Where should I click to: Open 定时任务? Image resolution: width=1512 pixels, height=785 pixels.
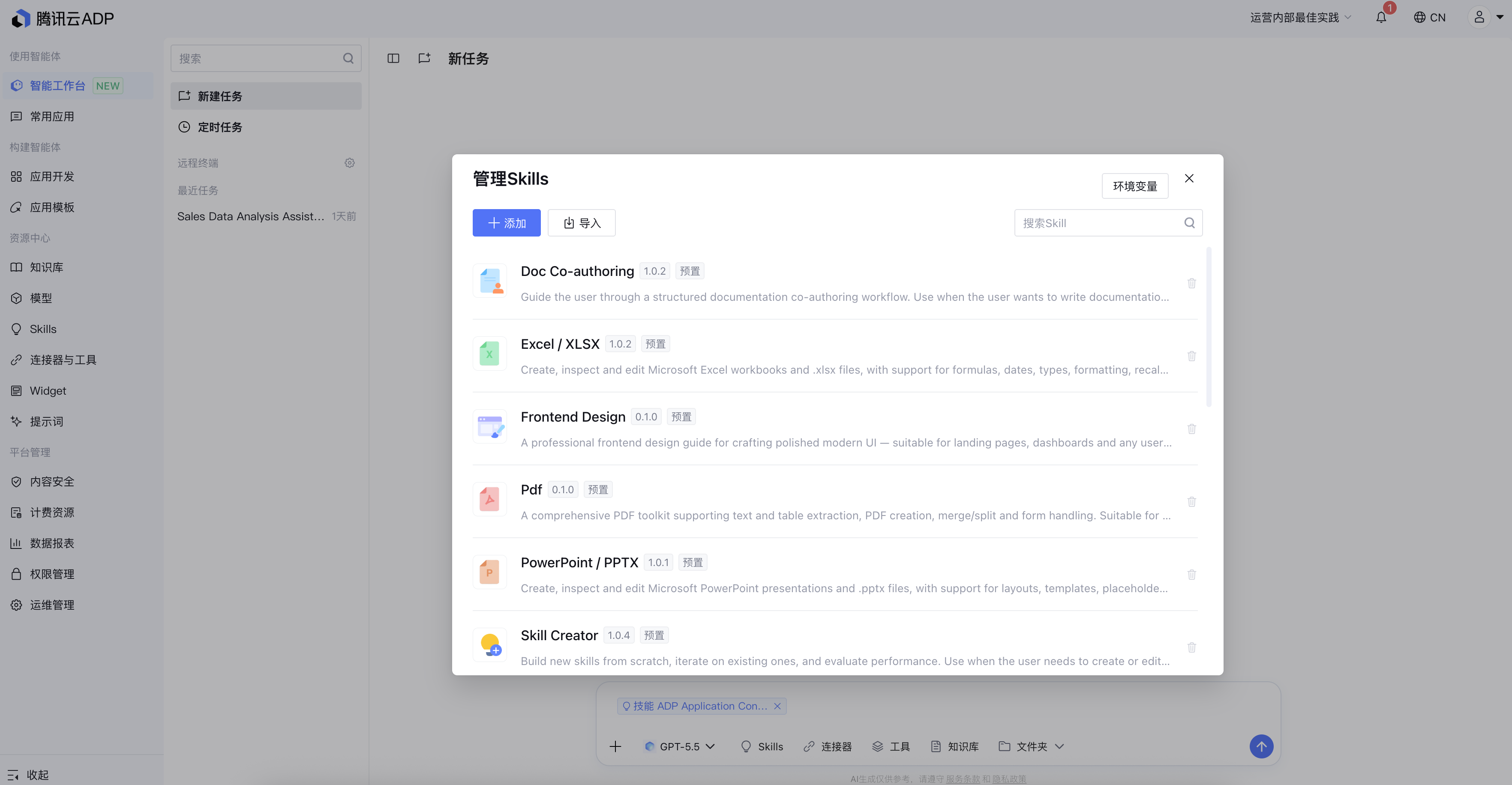266,127
